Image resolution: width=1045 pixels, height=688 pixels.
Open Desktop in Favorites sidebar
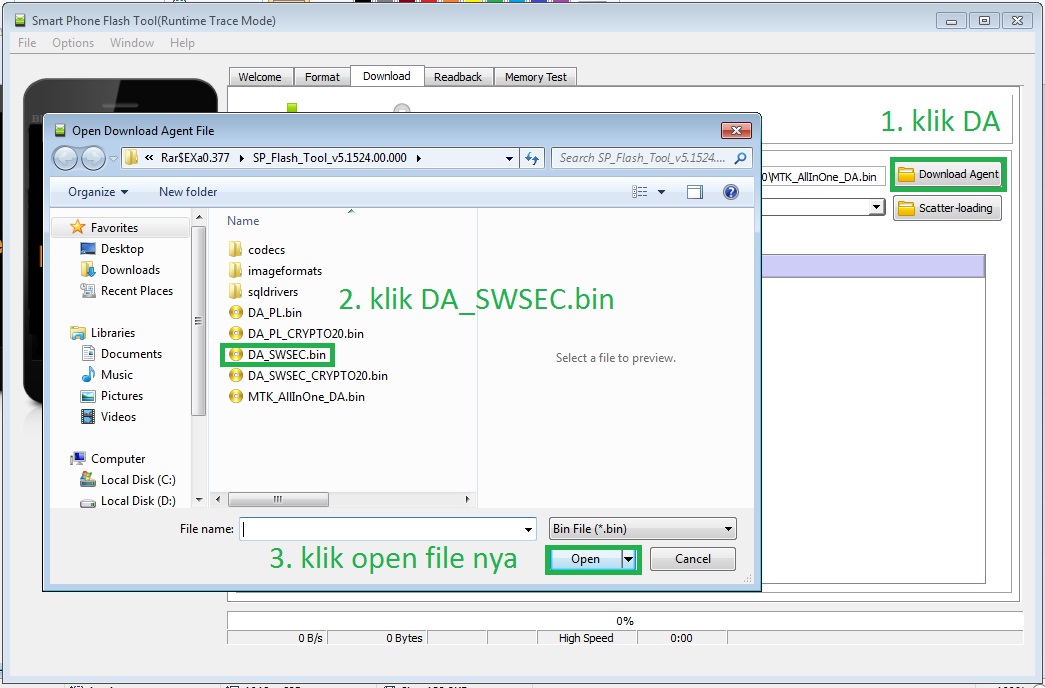[122, 249]
